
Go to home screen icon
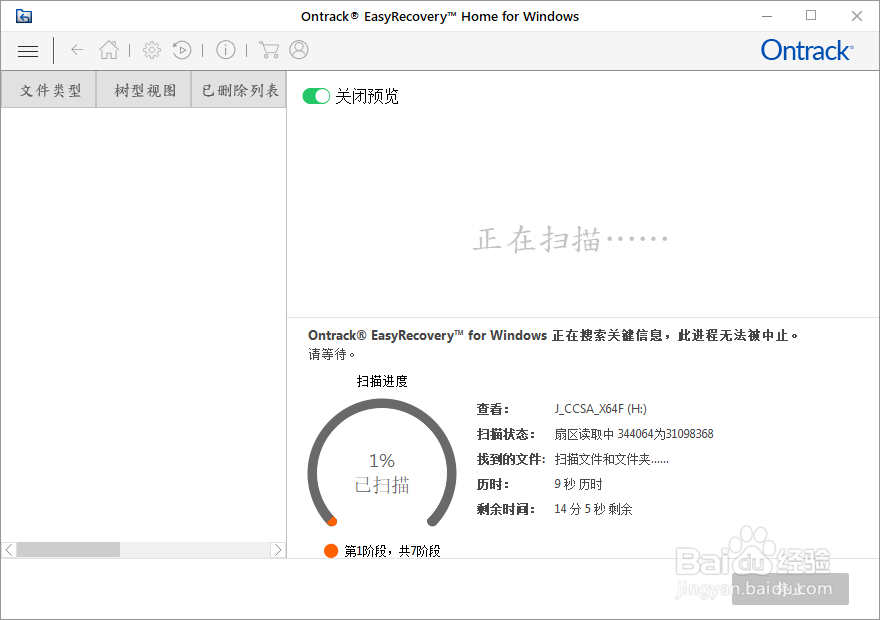[x=109, y=50]
